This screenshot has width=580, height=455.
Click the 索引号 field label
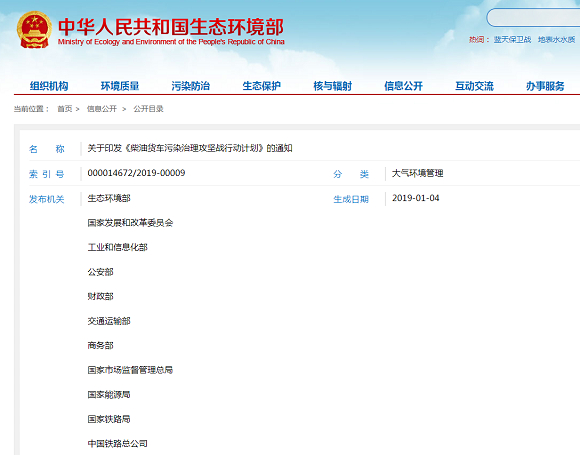click(x=47, y=174)
